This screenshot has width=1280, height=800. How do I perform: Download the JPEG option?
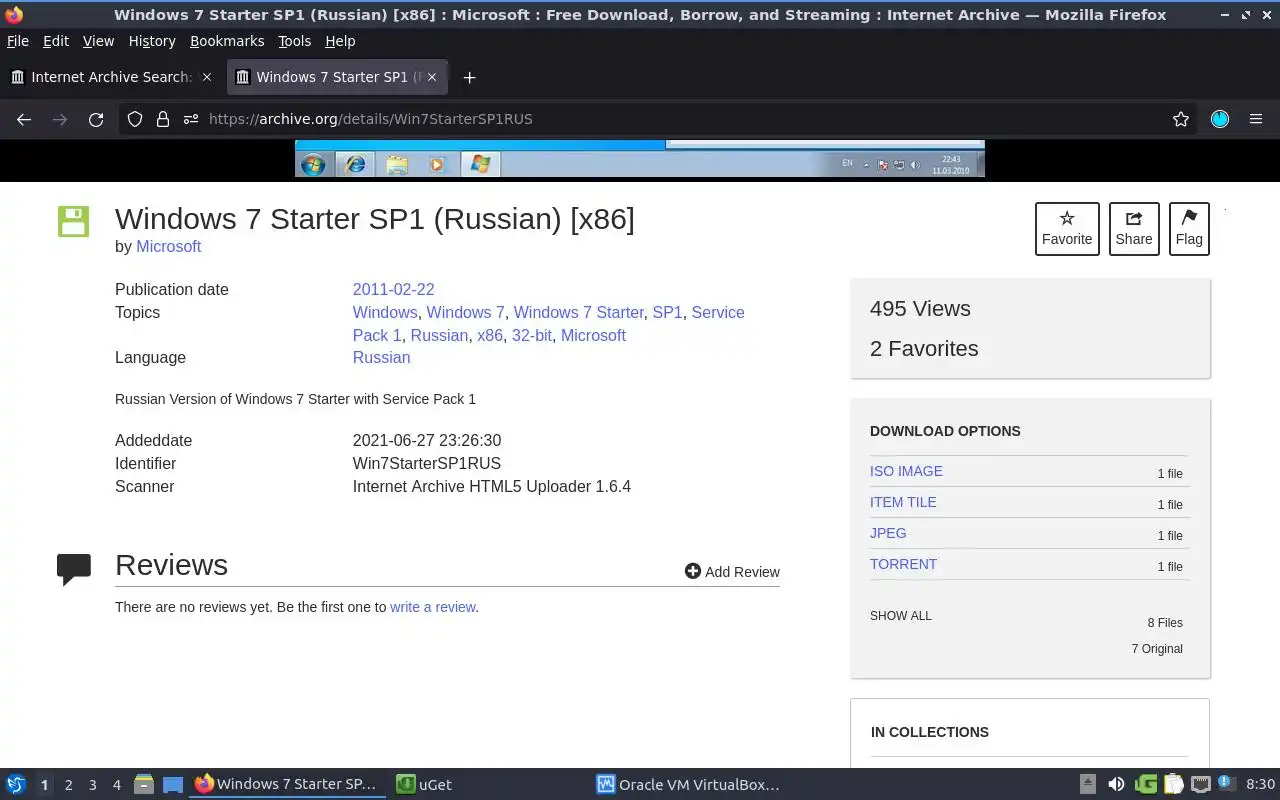point(888,533)
